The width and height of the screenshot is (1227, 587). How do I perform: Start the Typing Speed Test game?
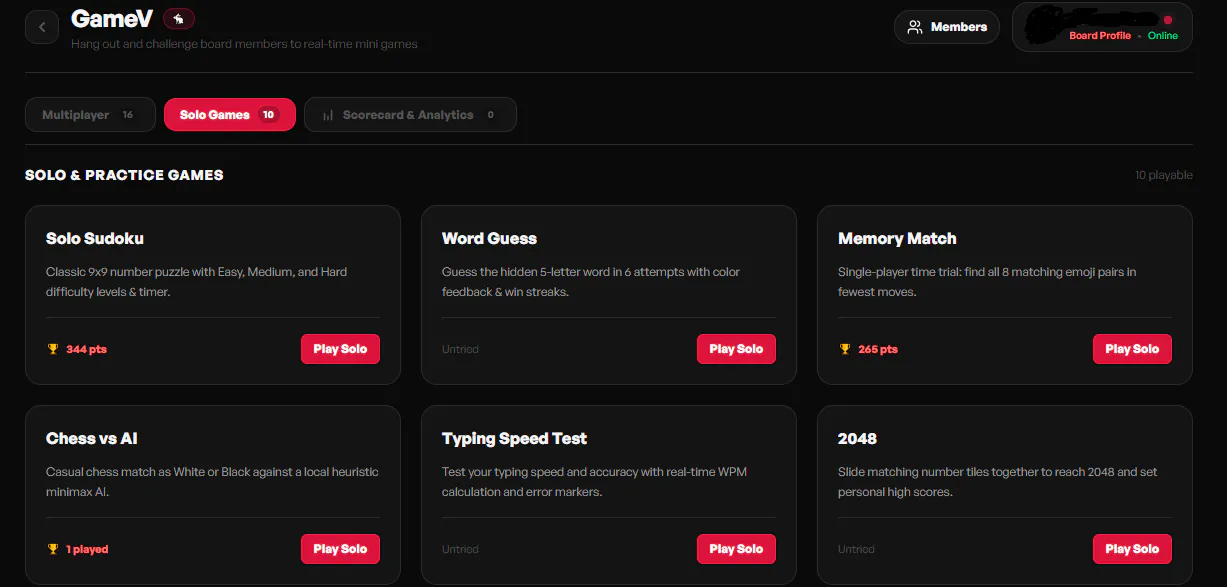point(736,549)
